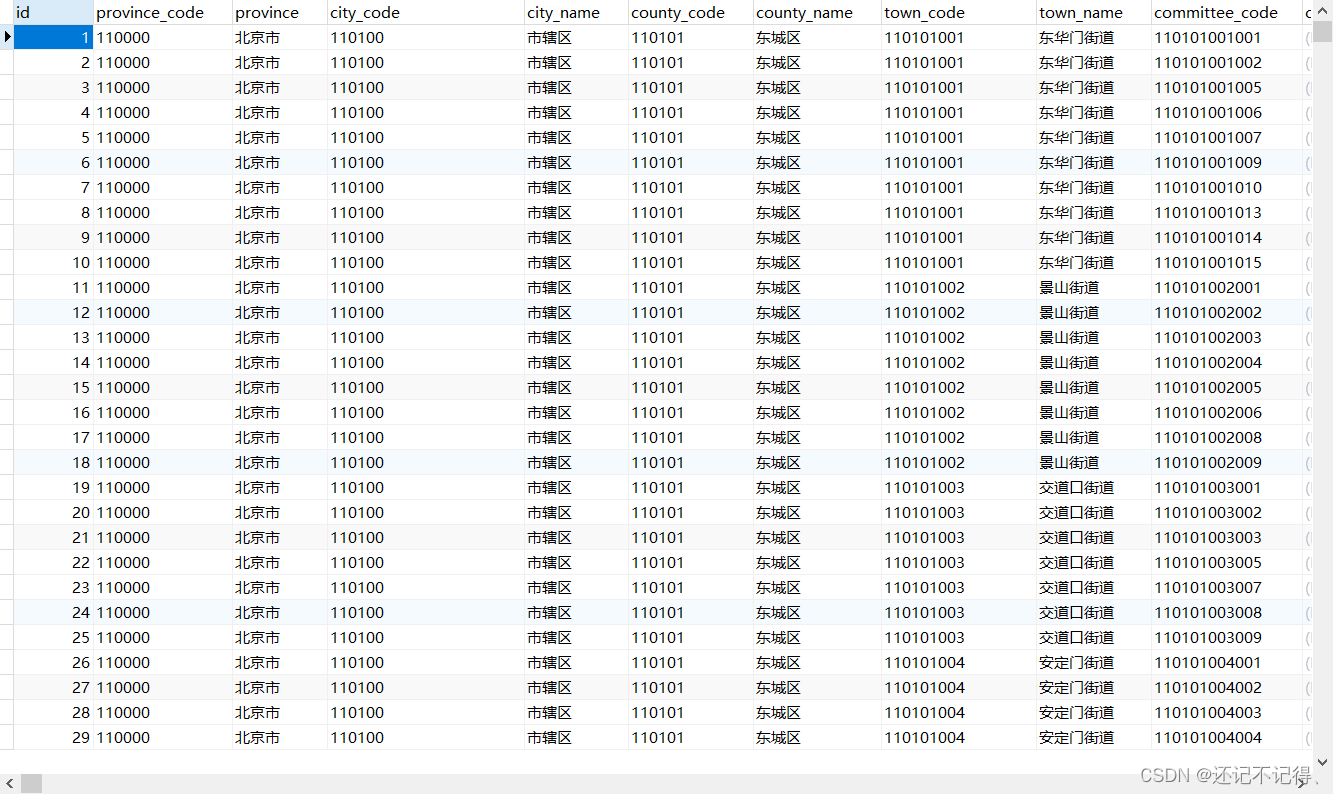
Task: Select the county_code column header
Action: 690,12
